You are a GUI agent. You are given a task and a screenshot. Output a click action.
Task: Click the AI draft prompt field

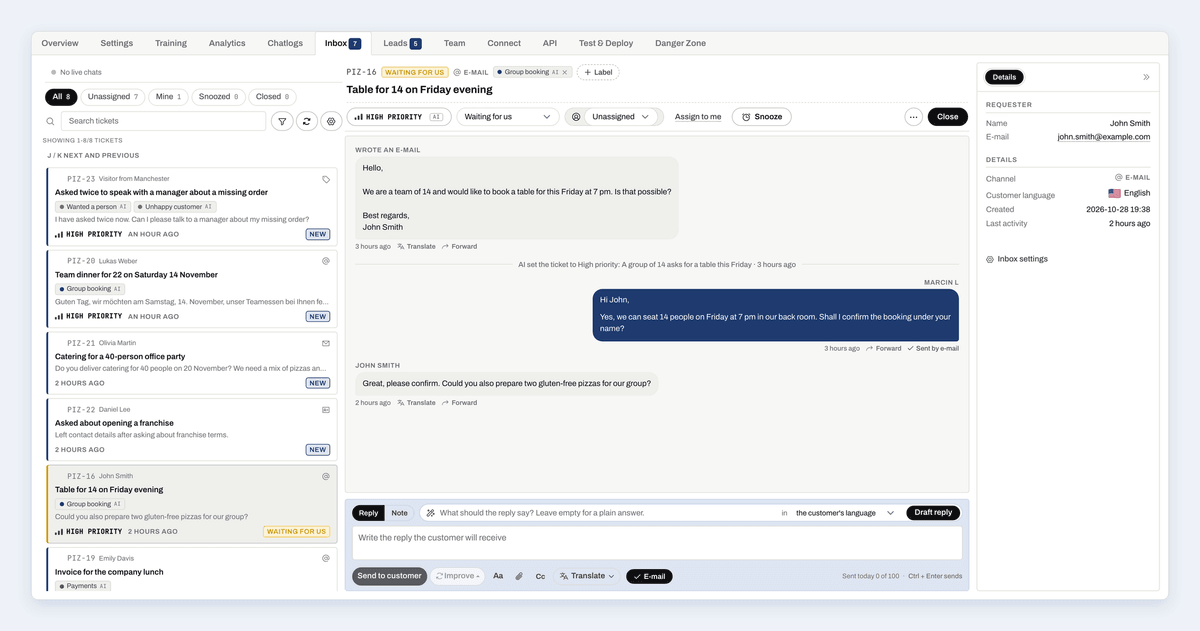[600, 513]
